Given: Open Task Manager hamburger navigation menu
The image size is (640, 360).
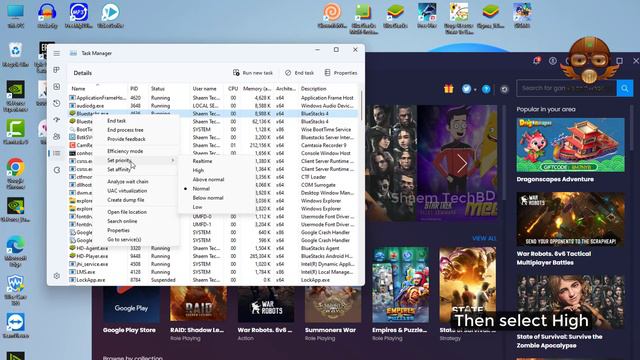Looking at the screenshot, I should point(56,53).
